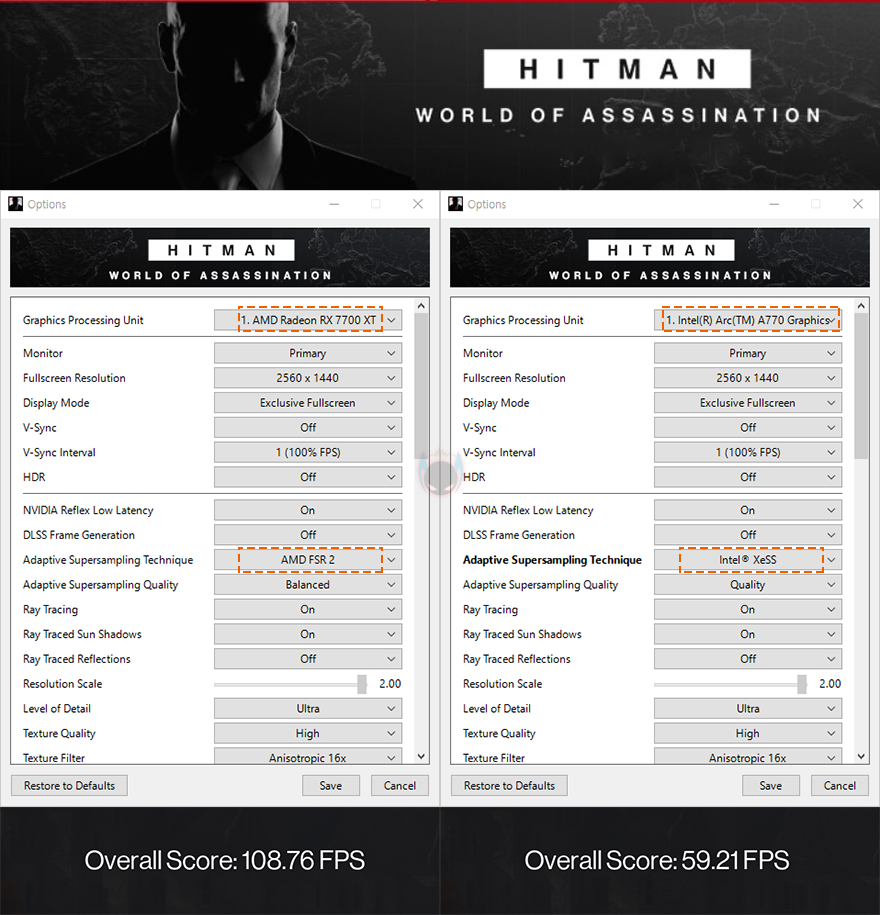Open Texture Quality dropdown in left window

tap(308, 734)
